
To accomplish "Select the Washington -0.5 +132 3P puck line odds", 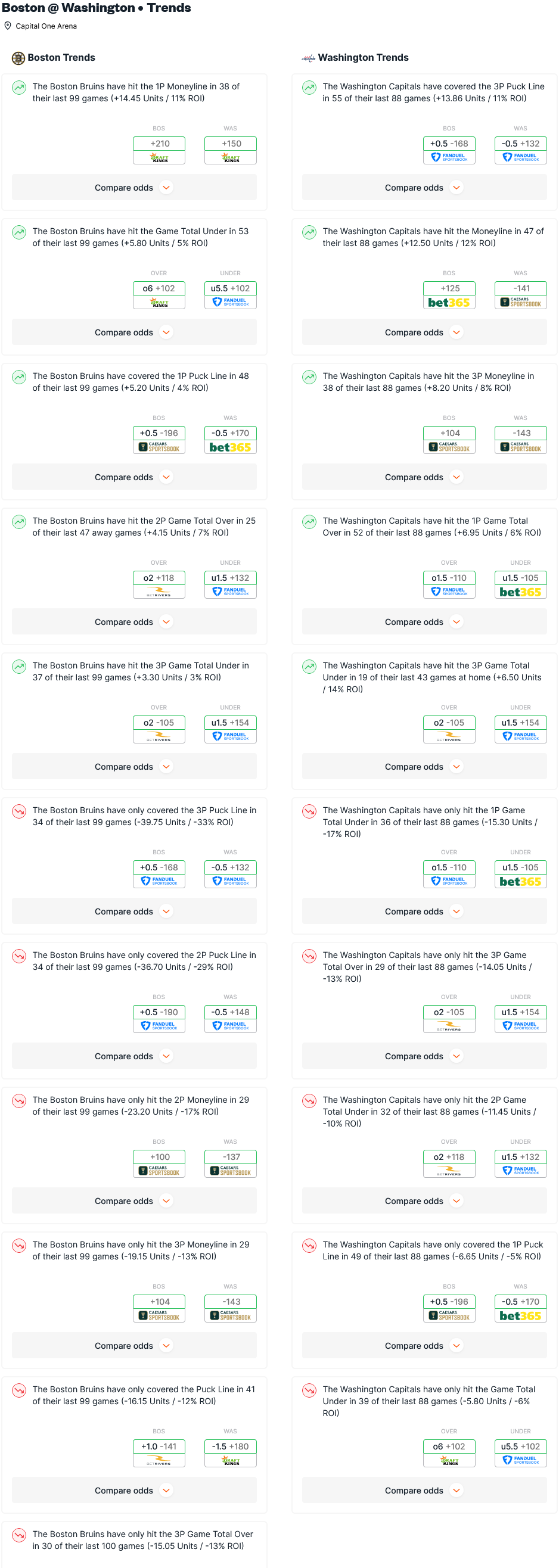I will (521, 144).
